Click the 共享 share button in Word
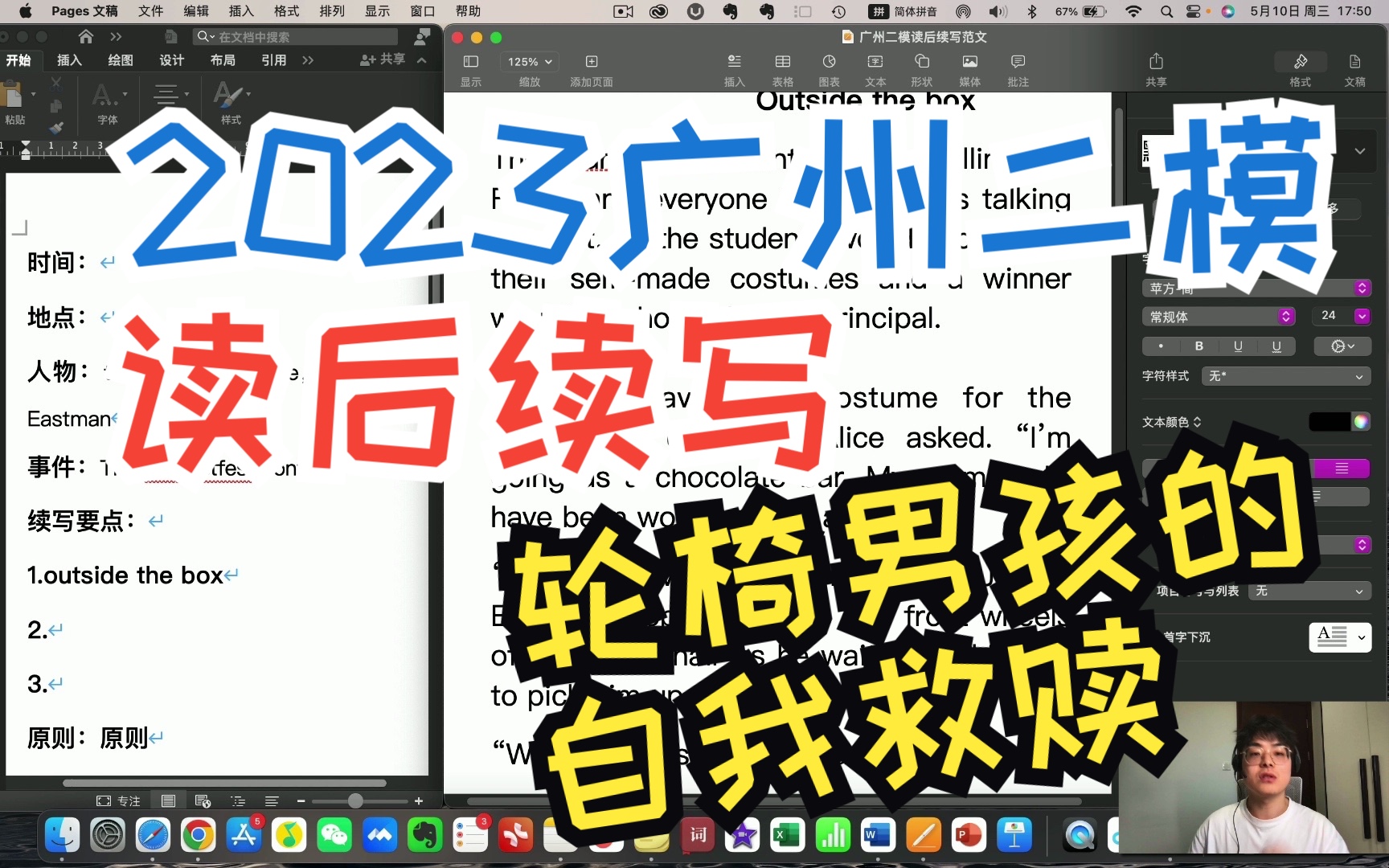 pos(383,59)
